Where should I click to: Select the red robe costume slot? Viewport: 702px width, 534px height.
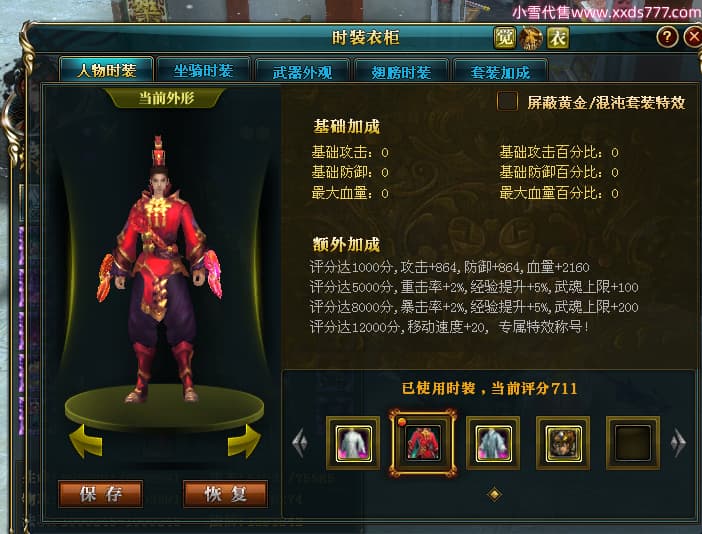point(423,443)
